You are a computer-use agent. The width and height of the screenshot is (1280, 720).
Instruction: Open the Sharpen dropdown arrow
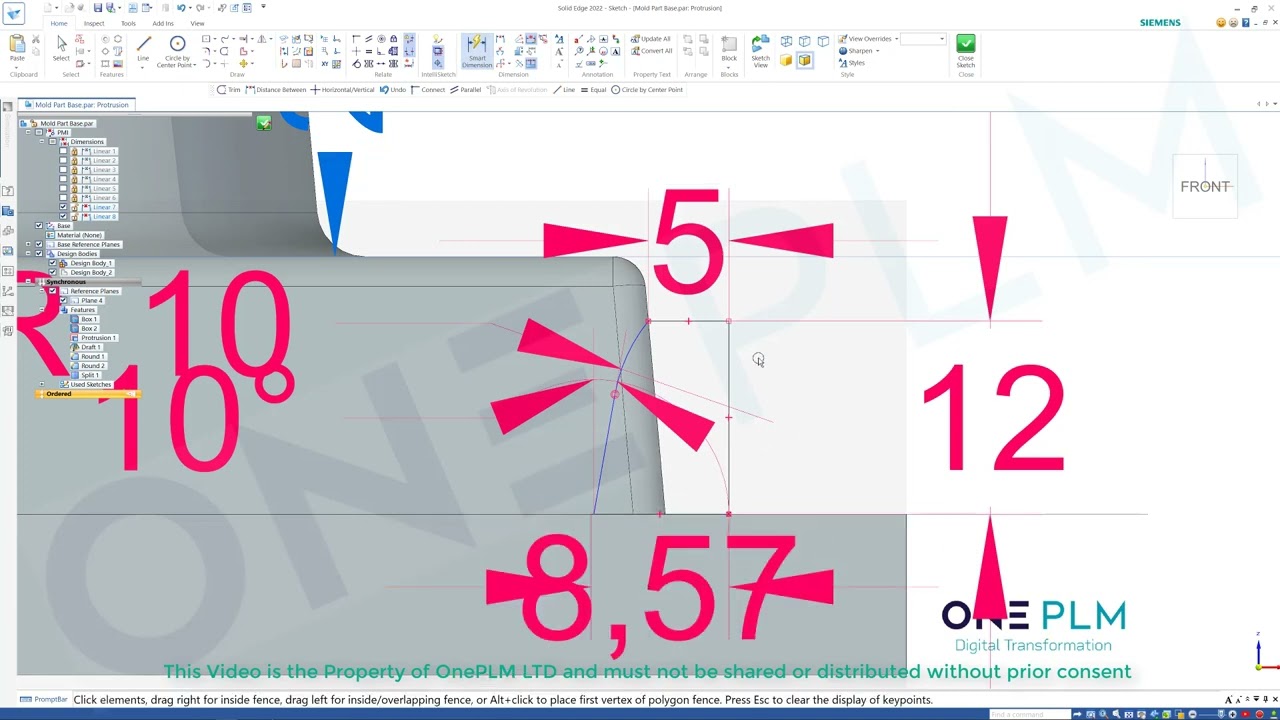[x=877, y=51]
